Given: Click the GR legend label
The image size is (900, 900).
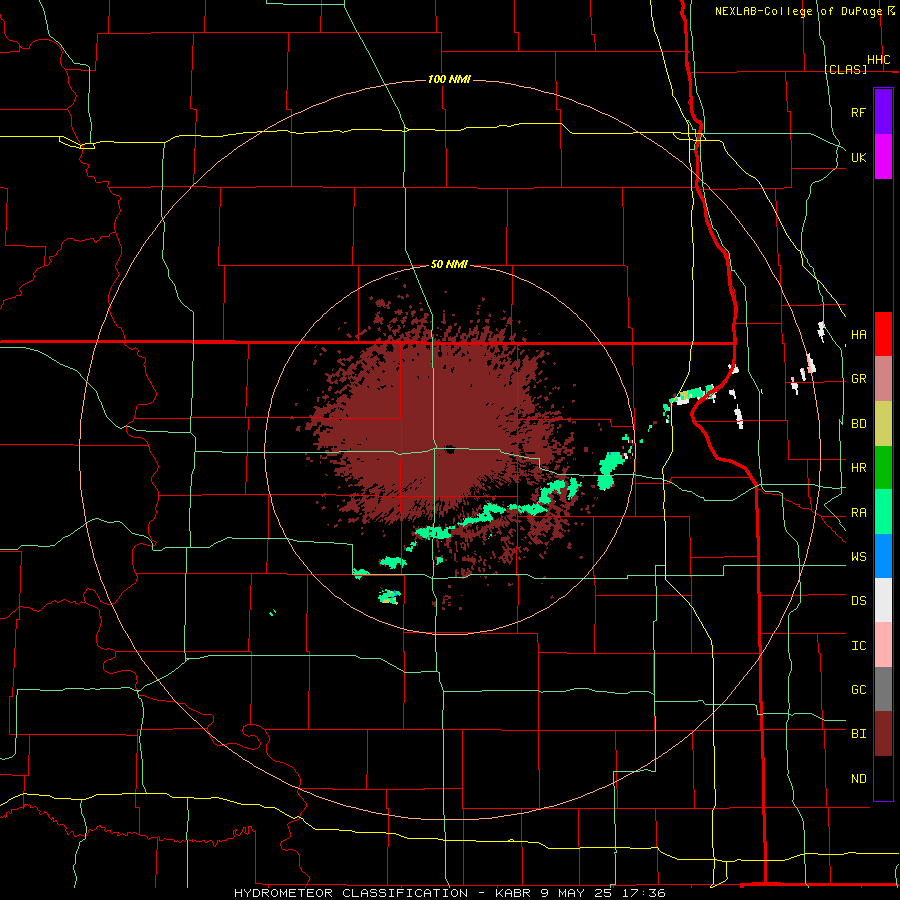Looking at the screenshot, I should click(x=858, y=379).
